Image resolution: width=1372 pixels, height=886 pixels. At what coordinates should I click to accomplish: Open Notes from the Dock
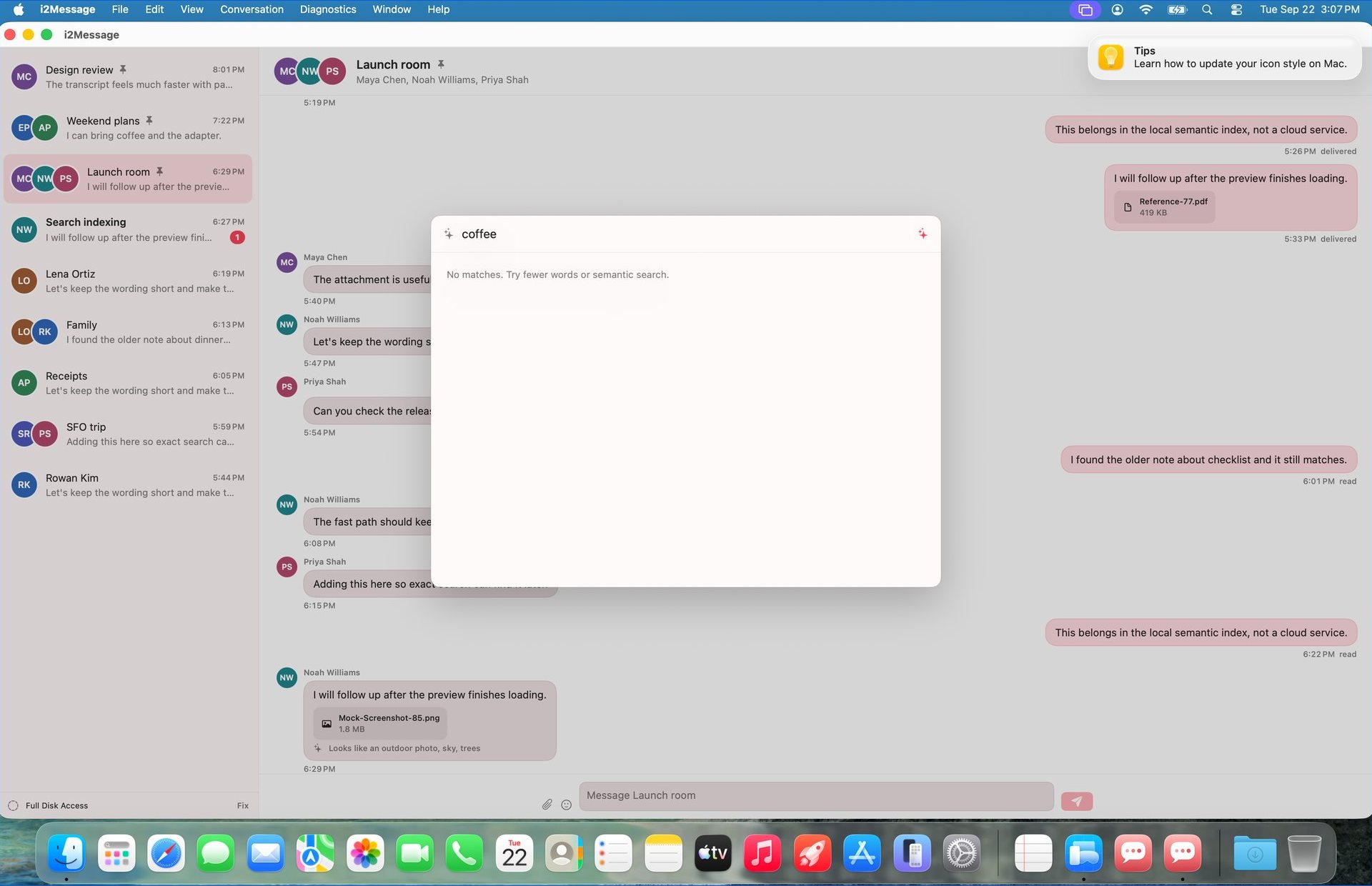point(663,853)
